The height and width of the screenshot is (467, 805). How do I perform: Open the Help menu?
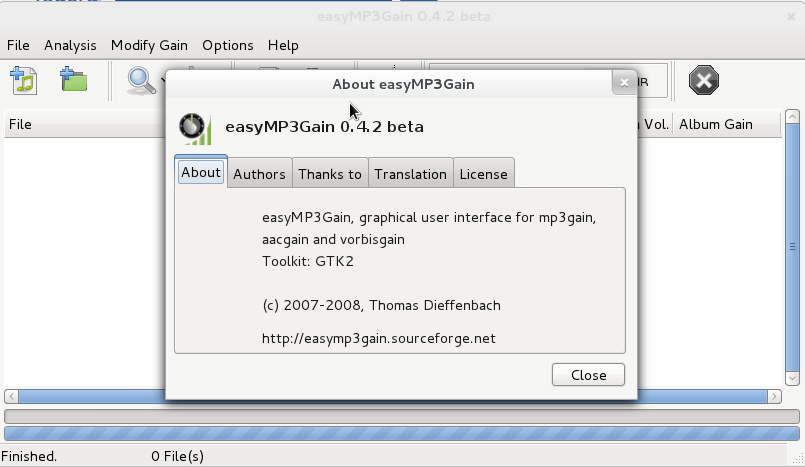tap(283, 45)
